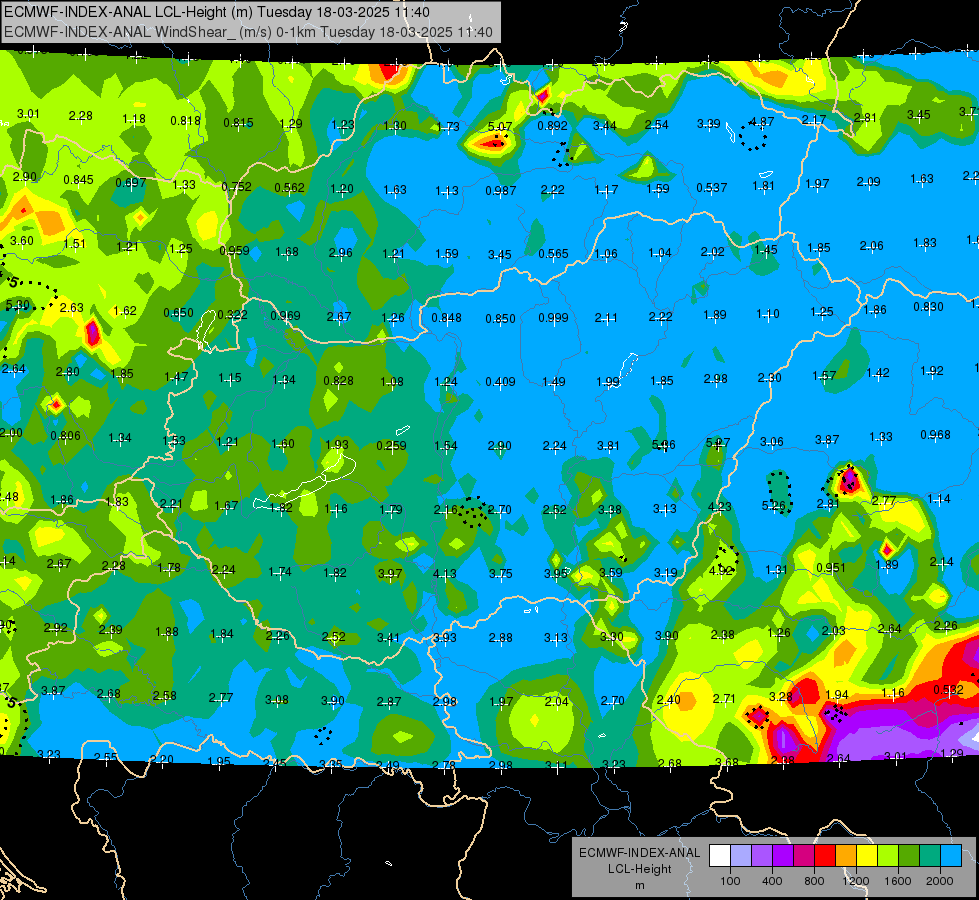This screenshot has height=900, width=979.
Task: Click the wind shear value 0.968
Action: [x=935, y=434]
